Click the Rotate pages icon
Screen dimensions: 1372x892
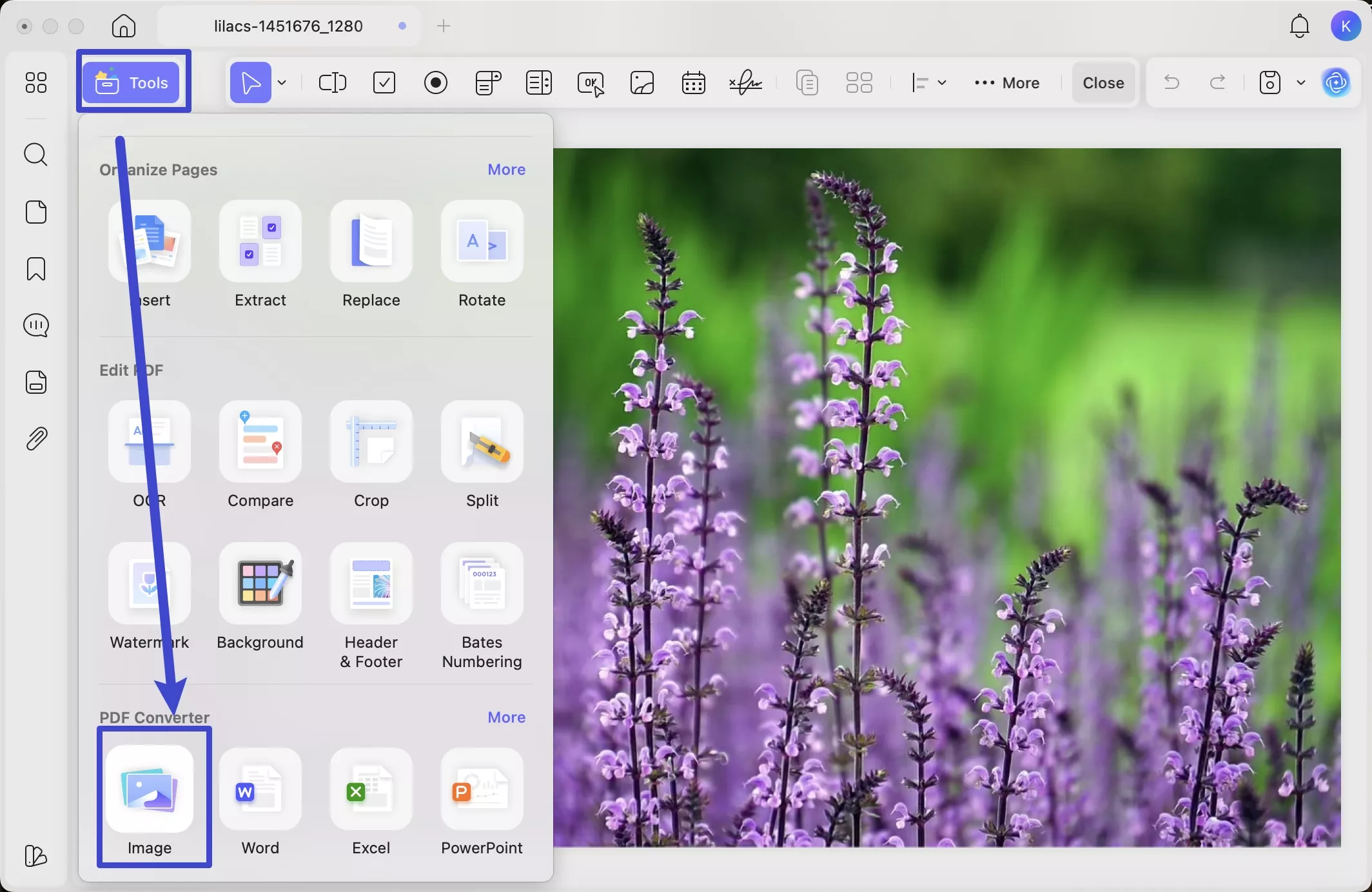point(482,242)
